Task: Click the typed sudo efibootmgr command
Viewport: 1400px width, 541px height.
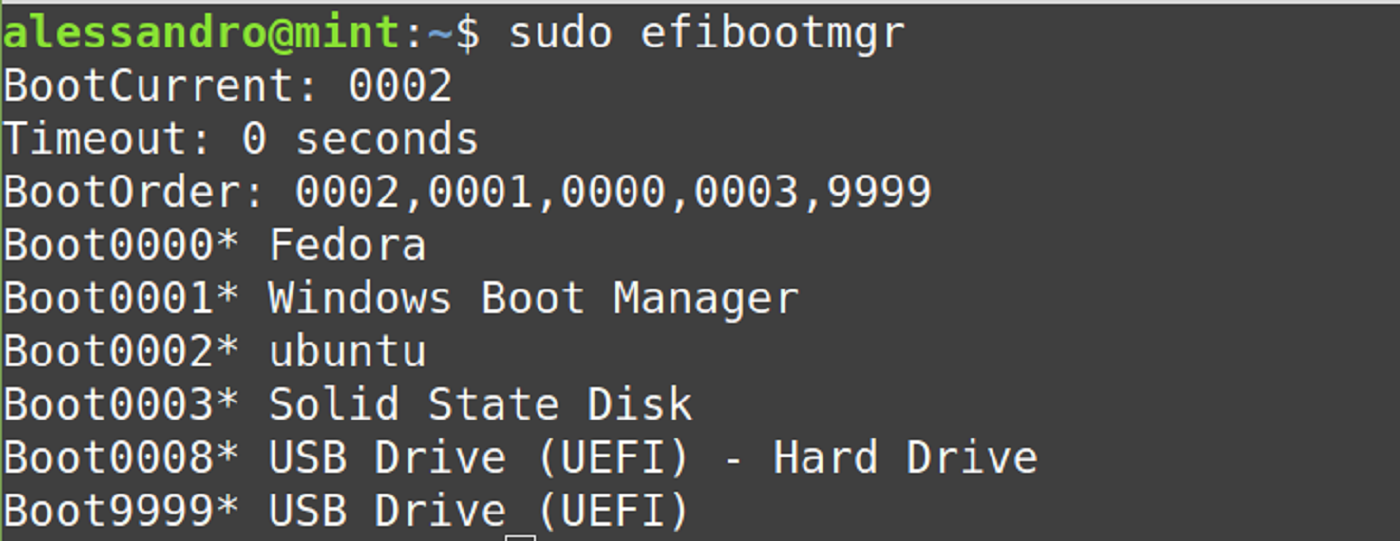Action: click(706, 33)
